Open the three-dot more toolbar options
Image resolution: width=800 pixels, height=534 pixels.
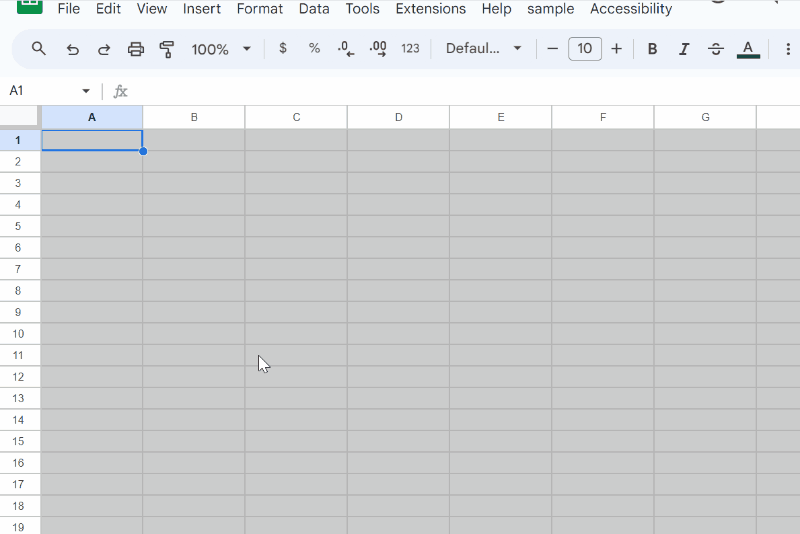point(788,49)
